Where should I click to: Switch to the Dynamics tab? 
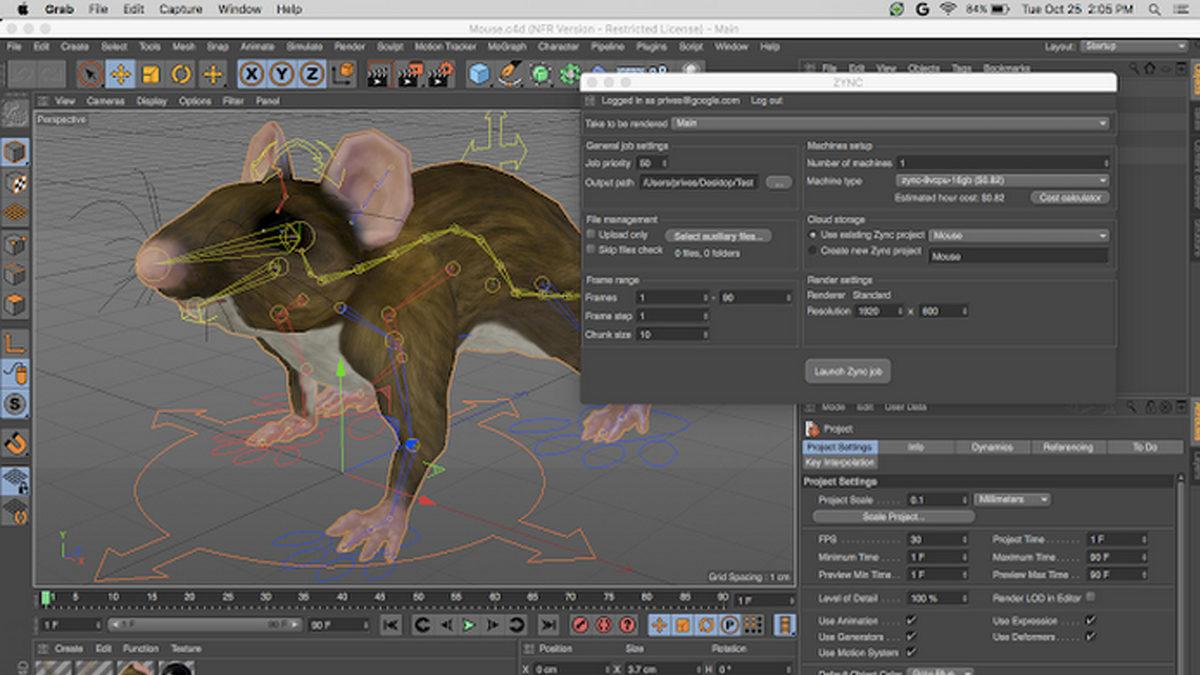tap(991, 447)
